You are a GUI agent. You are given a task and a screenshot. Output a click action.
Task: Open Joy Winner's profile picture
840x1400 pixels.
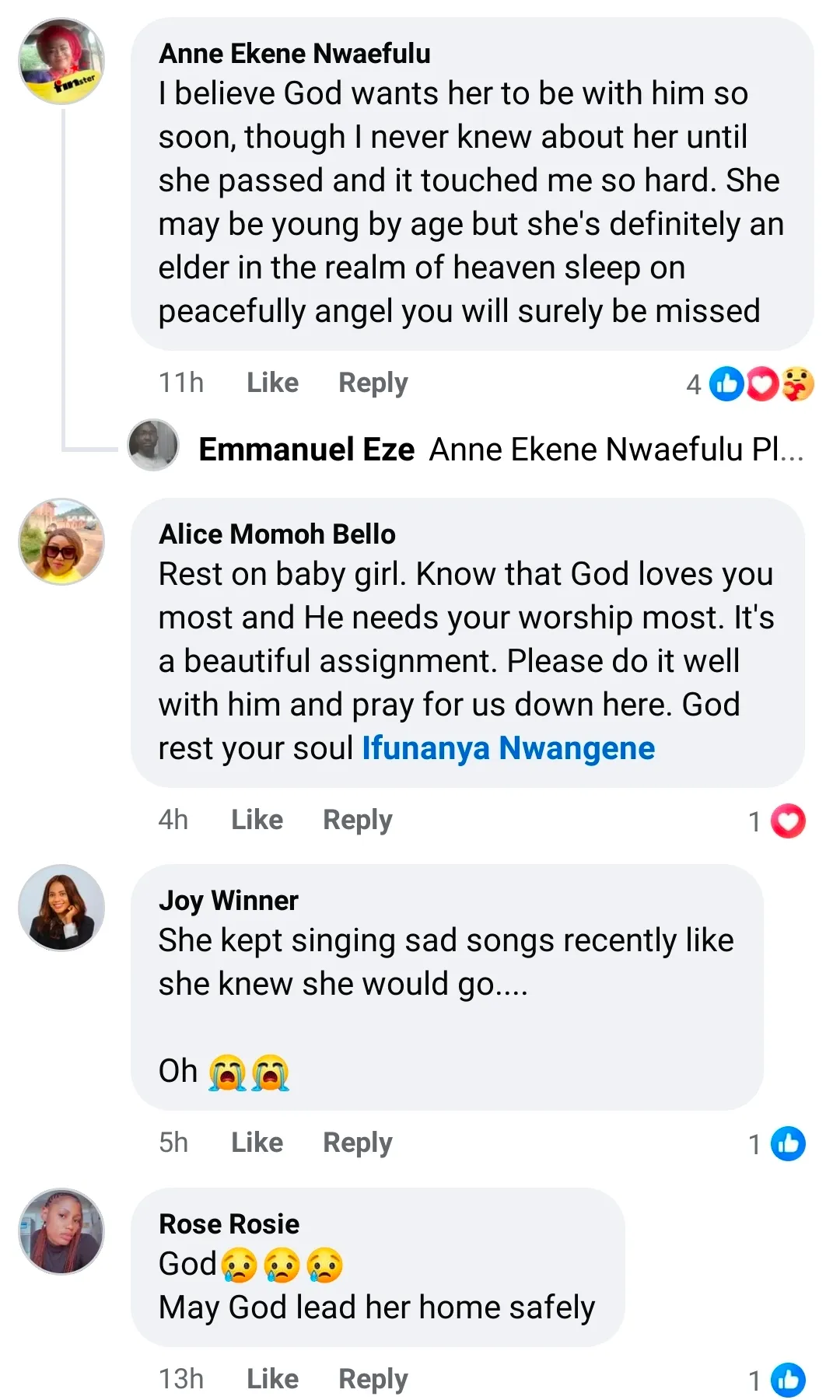tap(61, 907)
